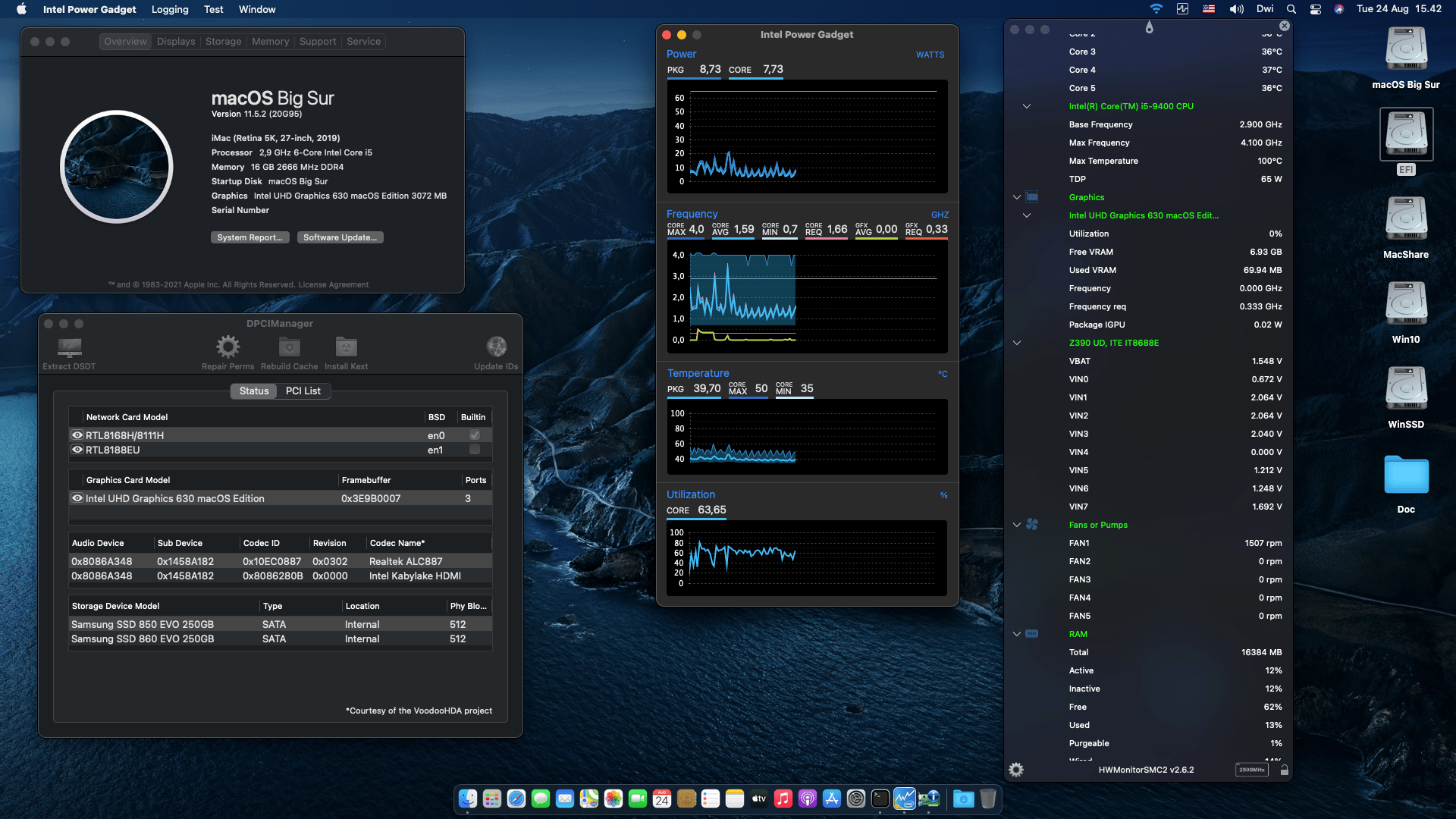Switch to PCI List tab in DPCIManager

(x=303, y=391)
